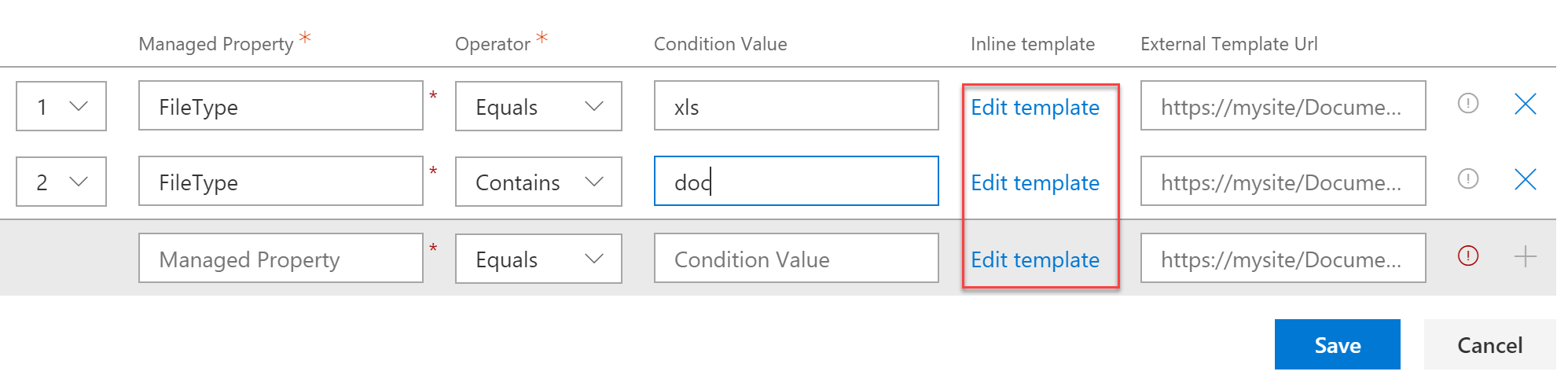Delete row 1 with the X icon

(1526, 104)
